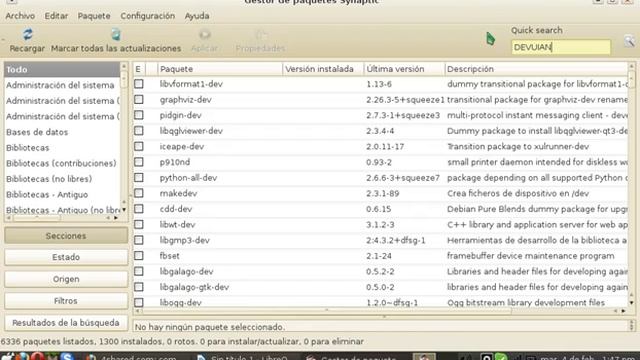Click the Secciones filter button
This screenshot has width=640, height=360.
(x=66, y=236)
